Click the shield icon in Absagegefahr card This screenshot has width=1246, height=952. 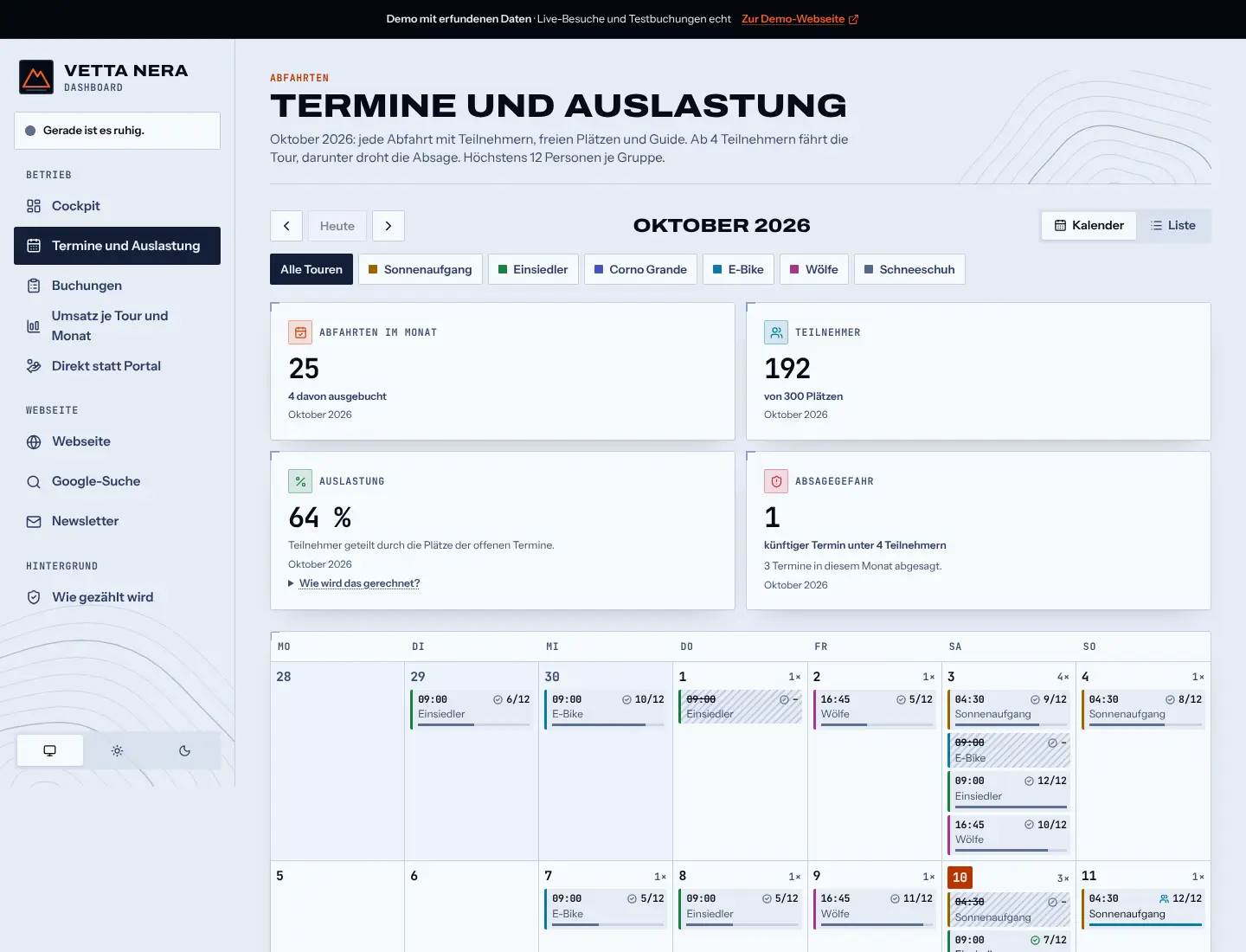pos(776,481)
